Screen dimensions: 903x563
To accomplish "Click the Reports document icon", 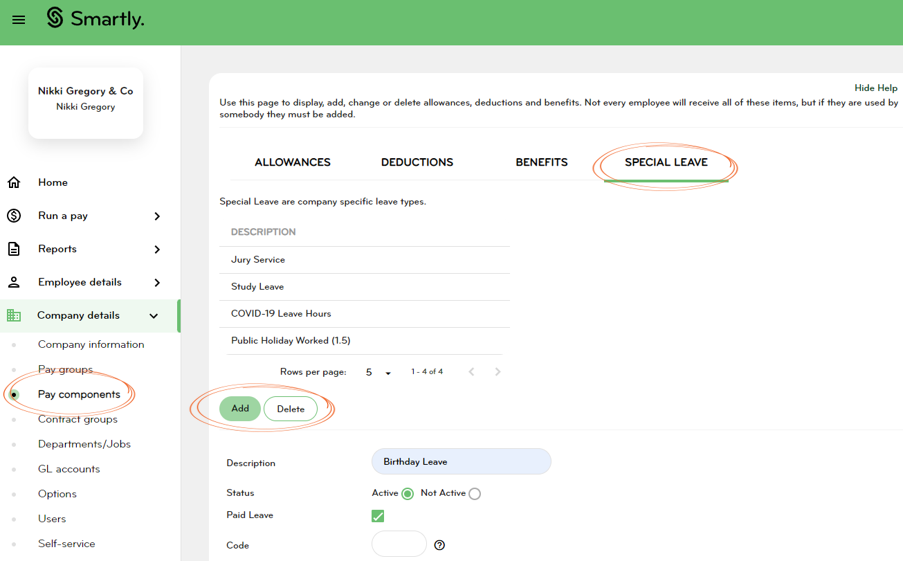I will point(14,249).
